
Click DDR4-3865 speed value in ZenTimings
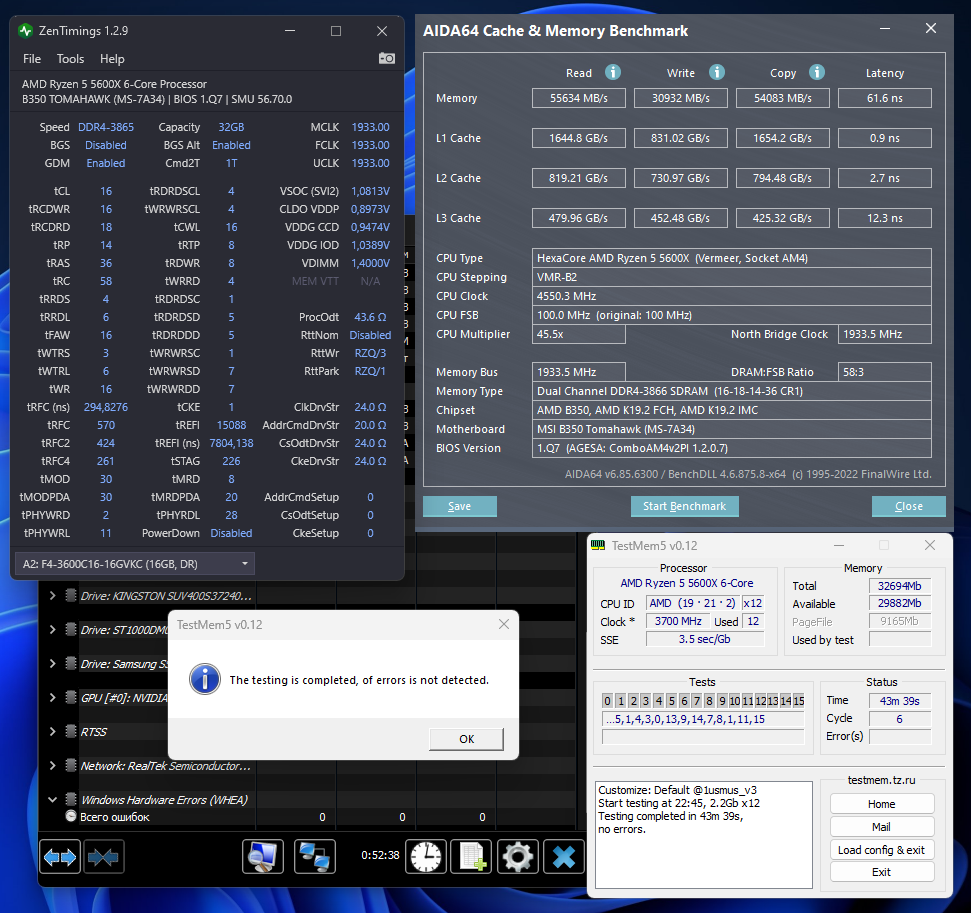coord(106,127)
